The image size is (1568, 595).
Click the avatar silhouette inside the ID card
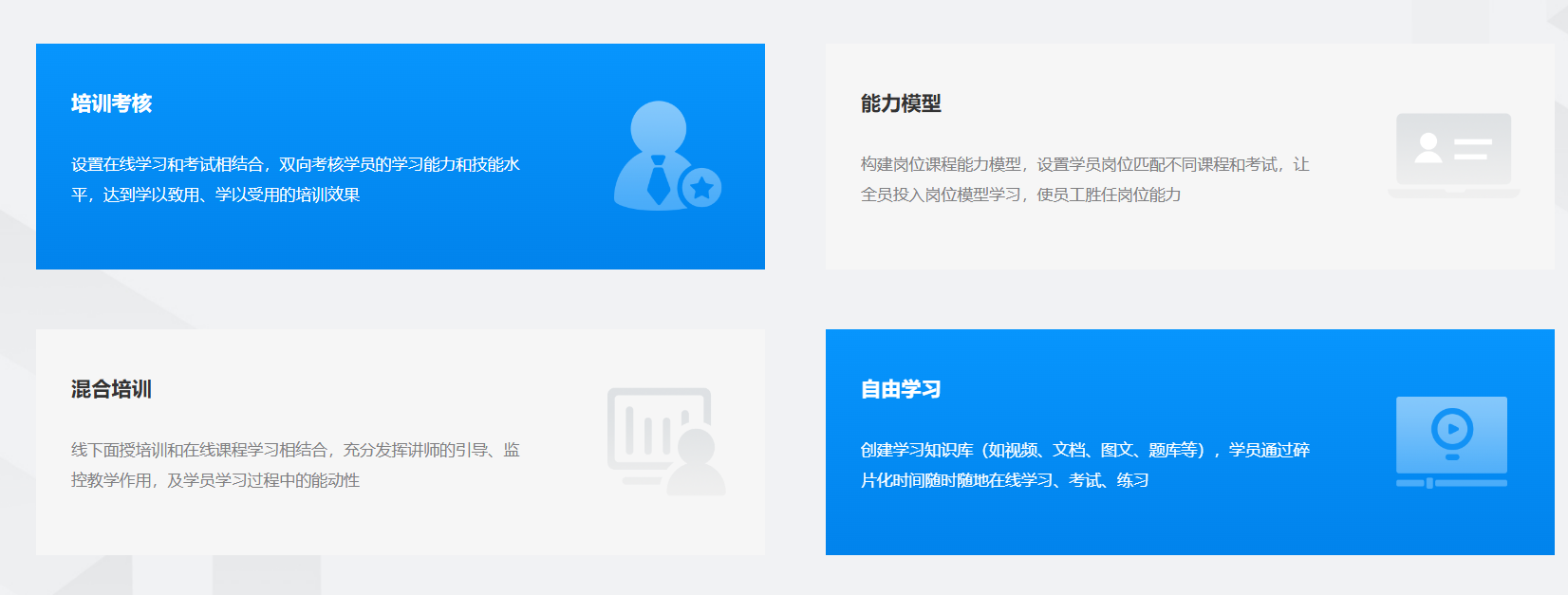pos(1428,148)
